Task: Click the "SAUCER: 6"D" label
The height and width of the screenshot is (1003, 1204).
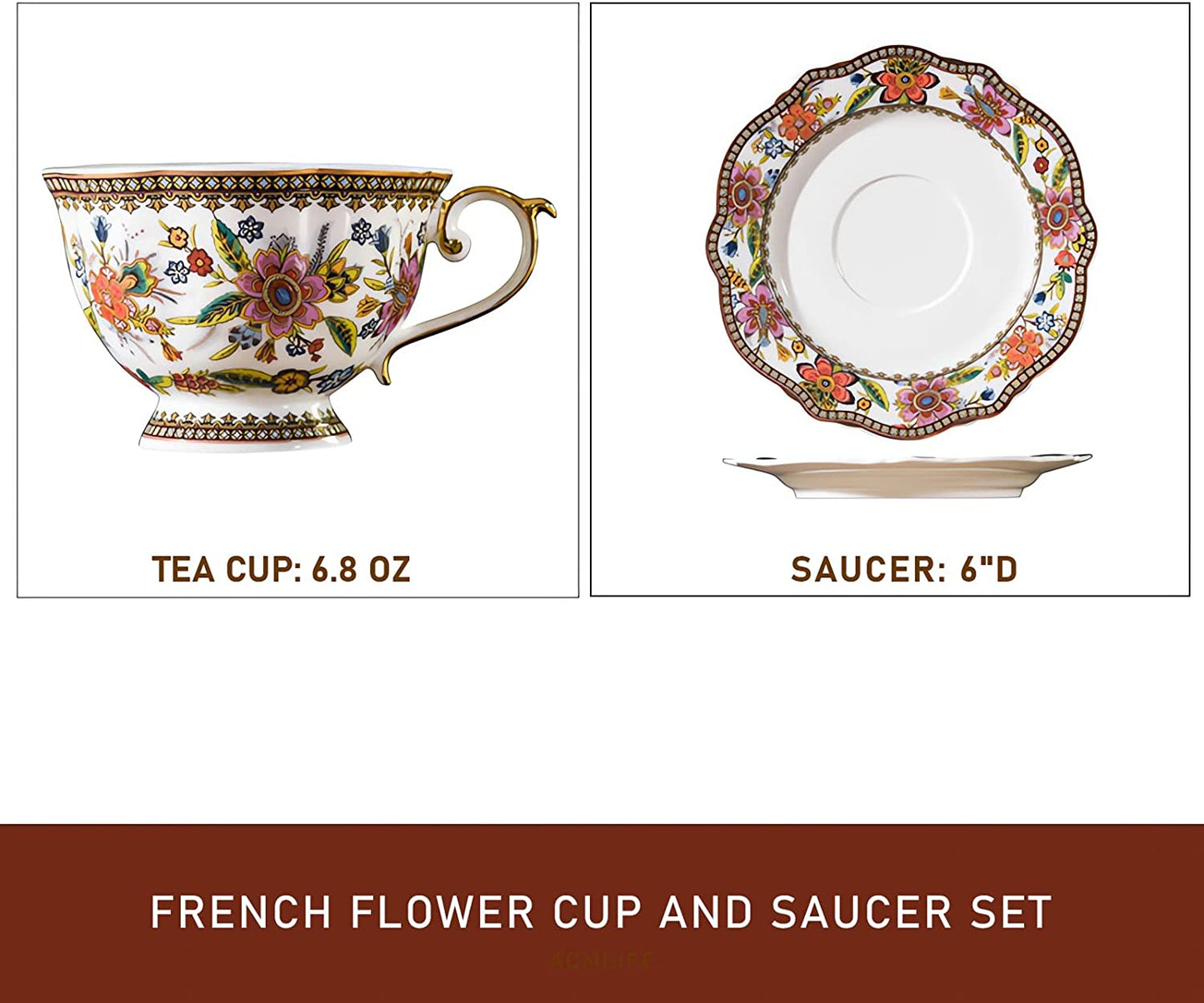Action: (905, 569)
